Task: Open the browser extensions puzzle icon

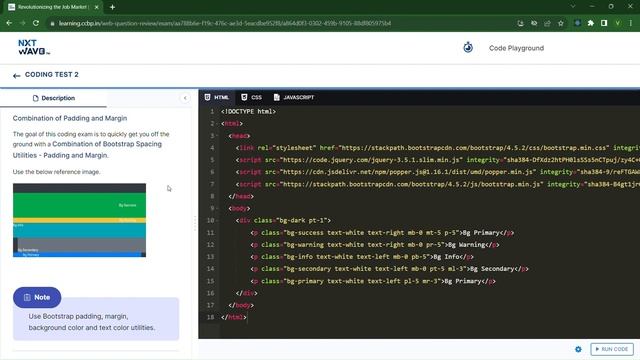Action: pyautogui.click(x=591, y=23)
